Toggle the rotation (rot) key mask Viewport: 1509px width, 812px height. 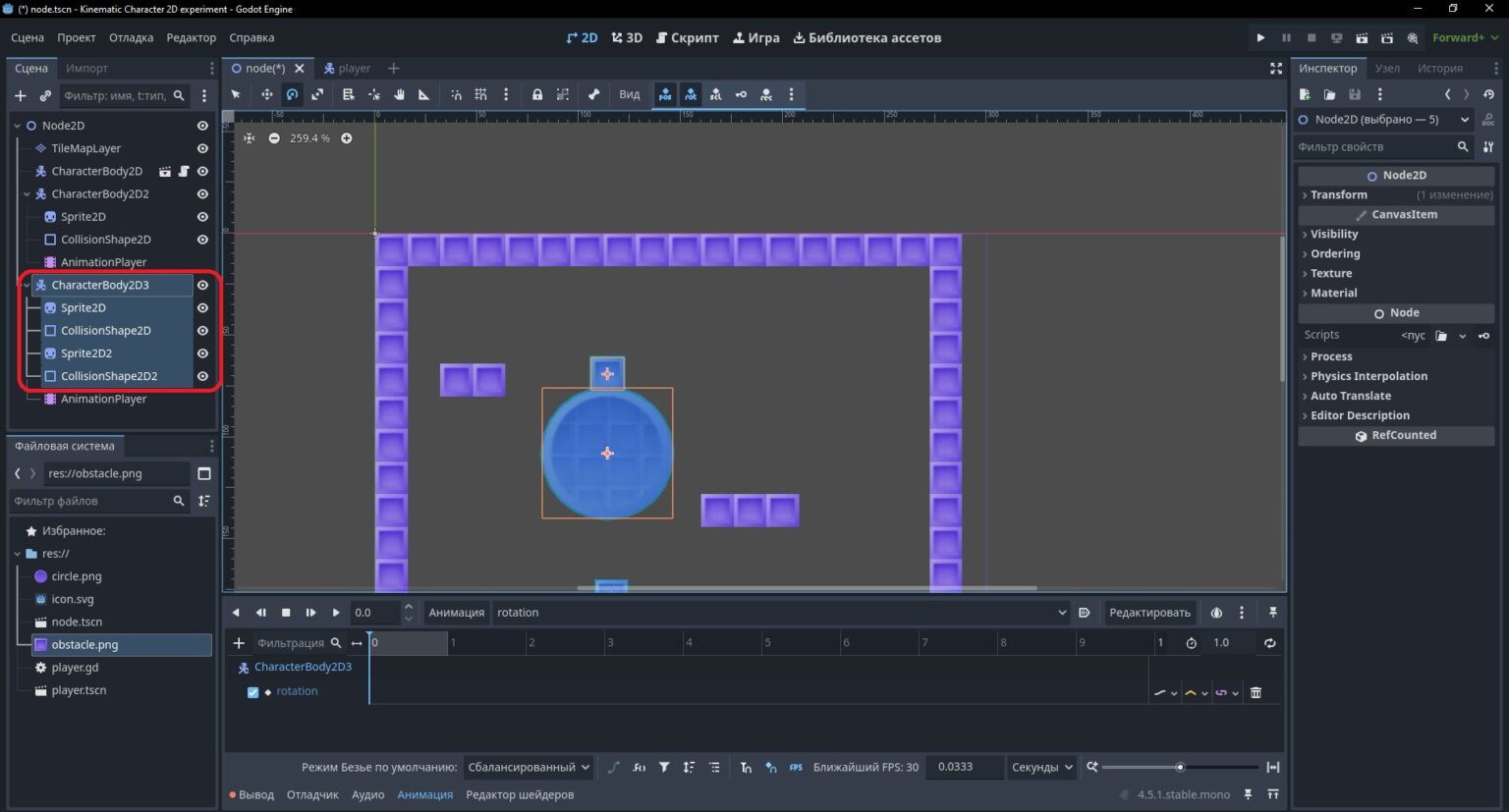pos(691,94)
